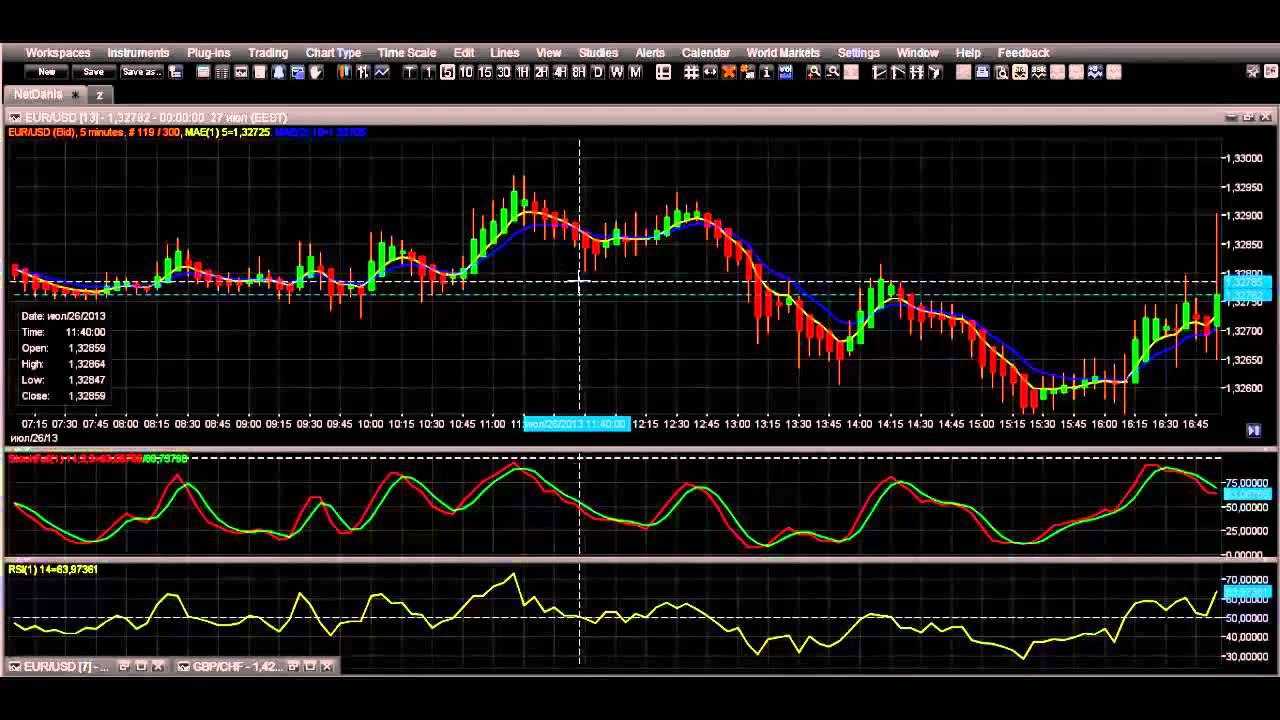Select the 15 minute time scale

pyautogui.click(x=485, y=72)
